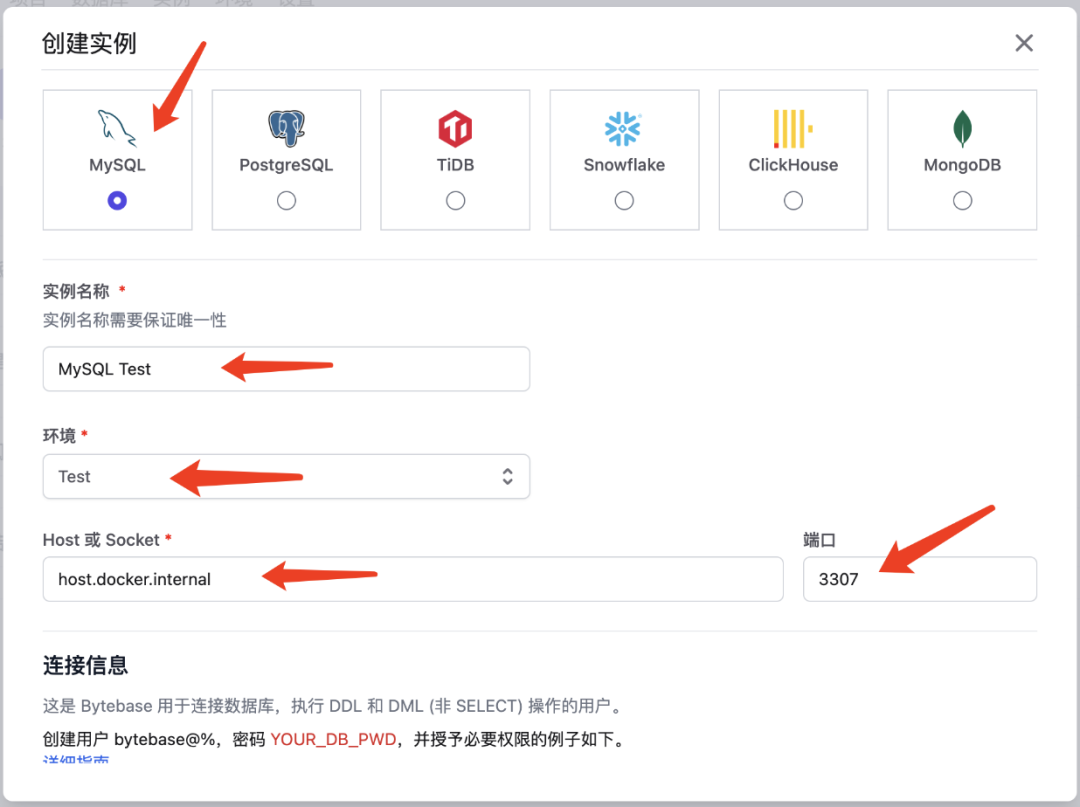Screen dimensions: 1080x807
Task: Open the 环境 dropdown showing Test
Action: [x=287, y=476]
